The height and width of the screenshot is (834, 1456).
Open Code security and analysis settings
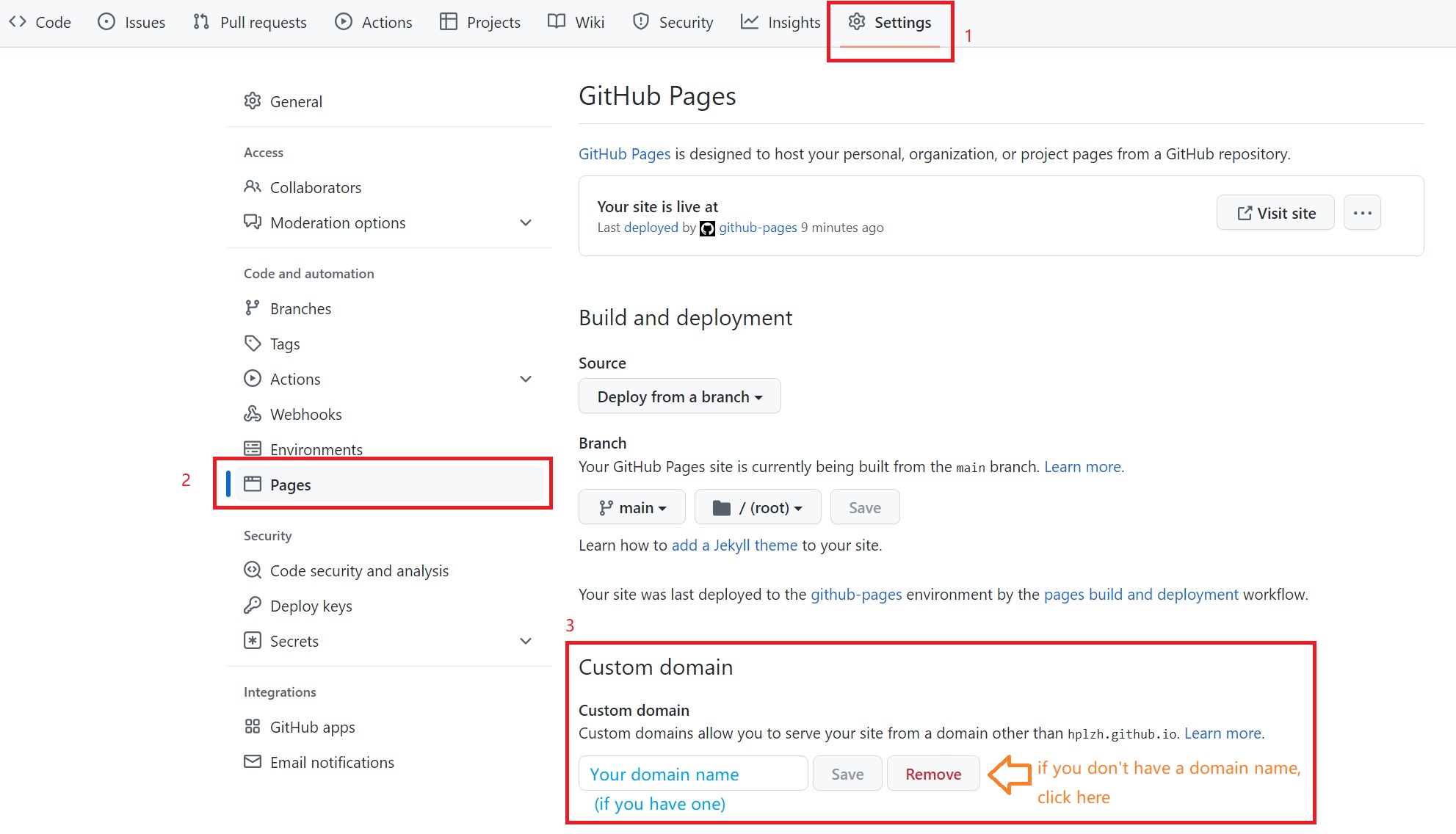click(x=389, y=570)
